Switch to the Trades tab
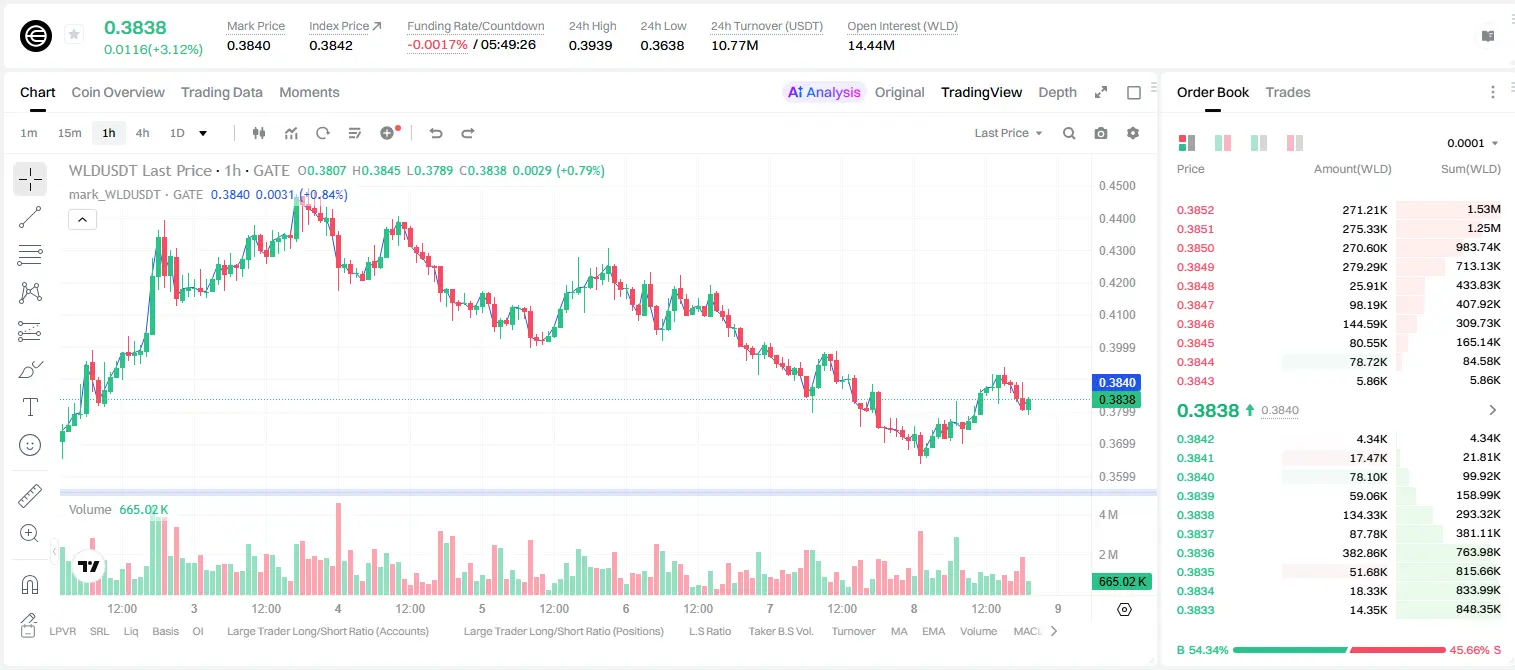 pyautogui.click(x=1288, y=92)
